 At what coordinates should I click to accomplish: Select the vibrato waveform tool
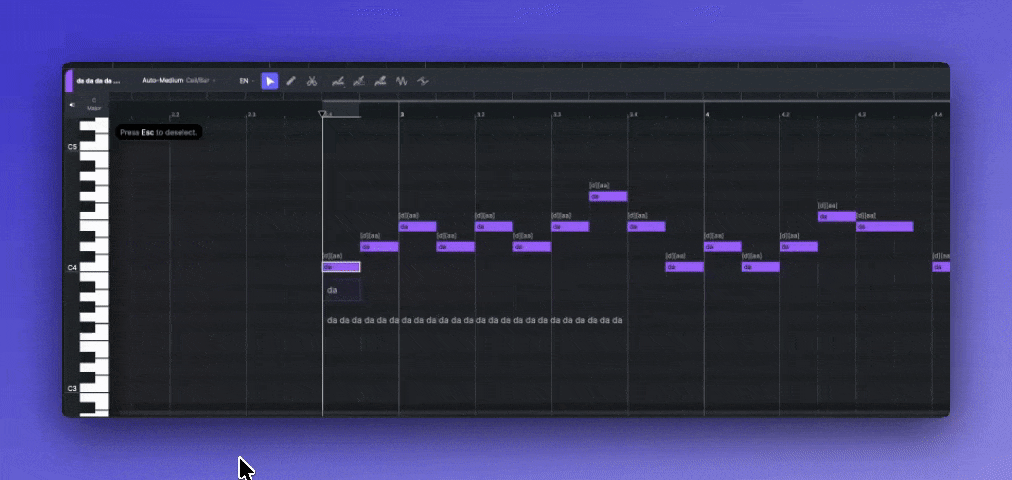coord(401,81)
